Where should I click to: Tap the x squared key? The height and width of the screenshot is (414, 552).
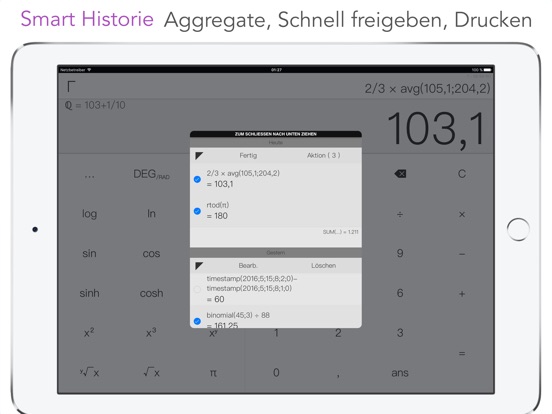89,332
